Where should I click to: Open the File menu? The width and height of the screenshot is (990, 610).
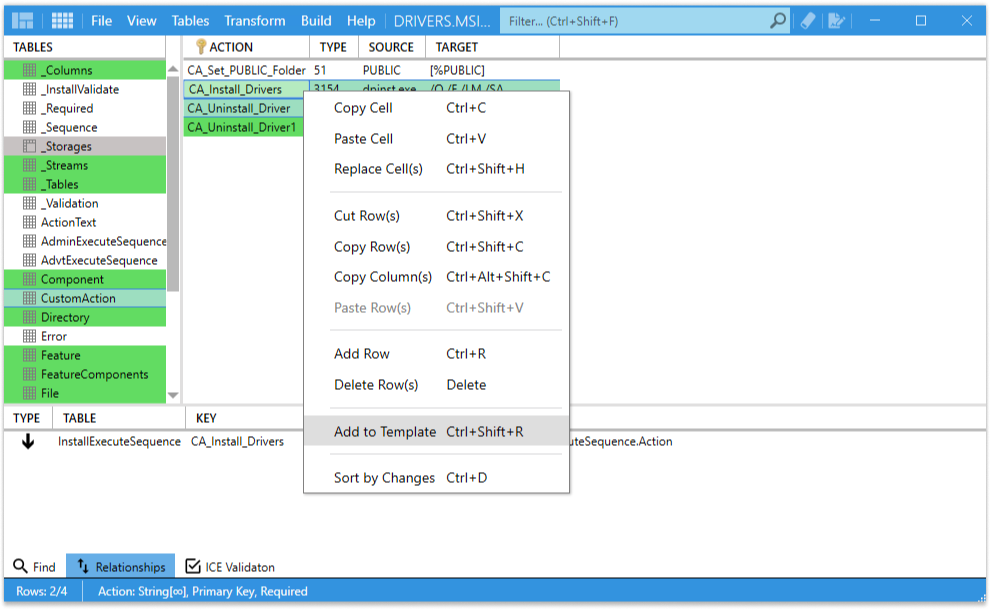pyautogui.click(x=102, y=21)
